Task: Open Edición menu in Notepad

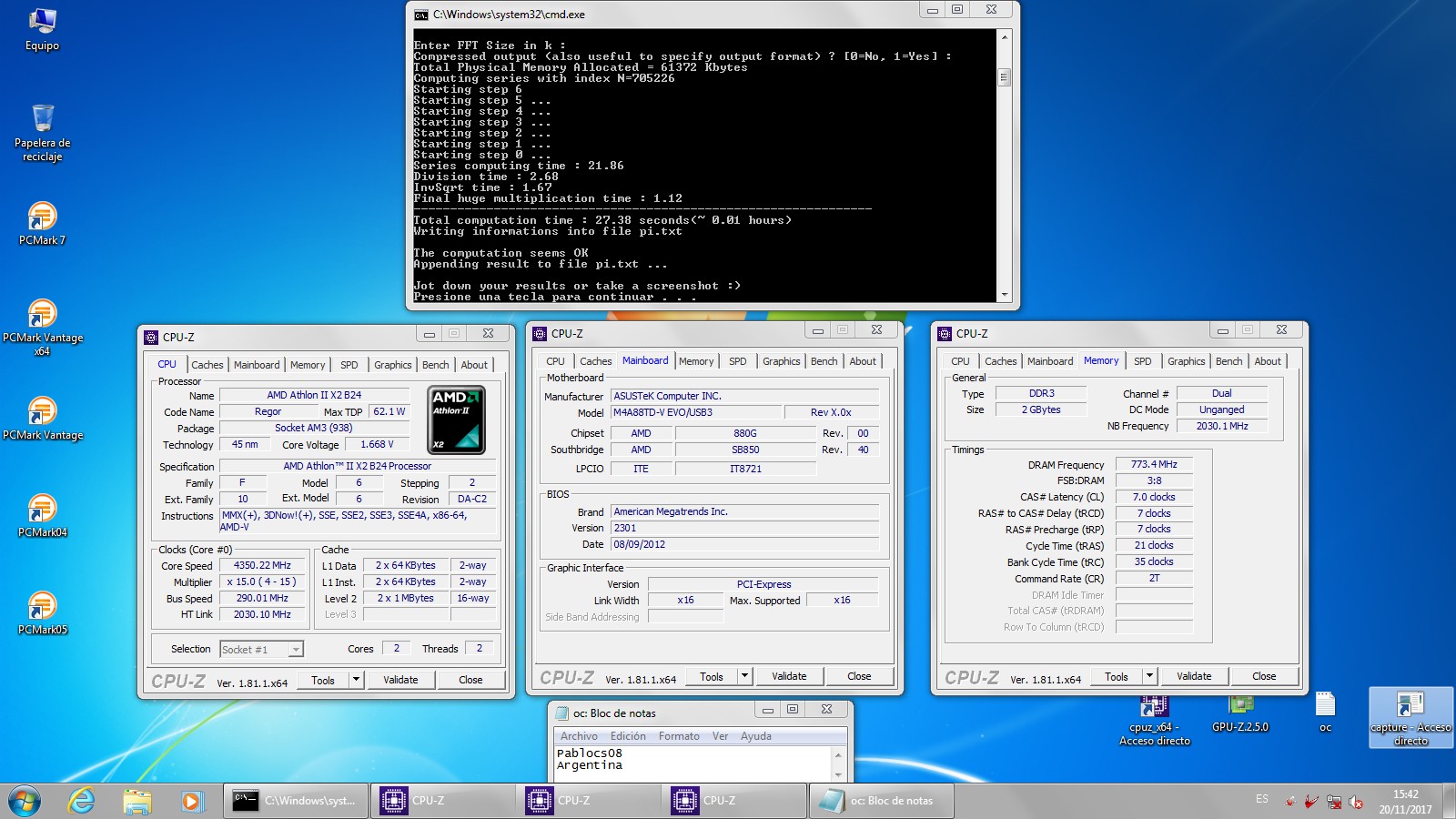Action: tap(628, 736)
